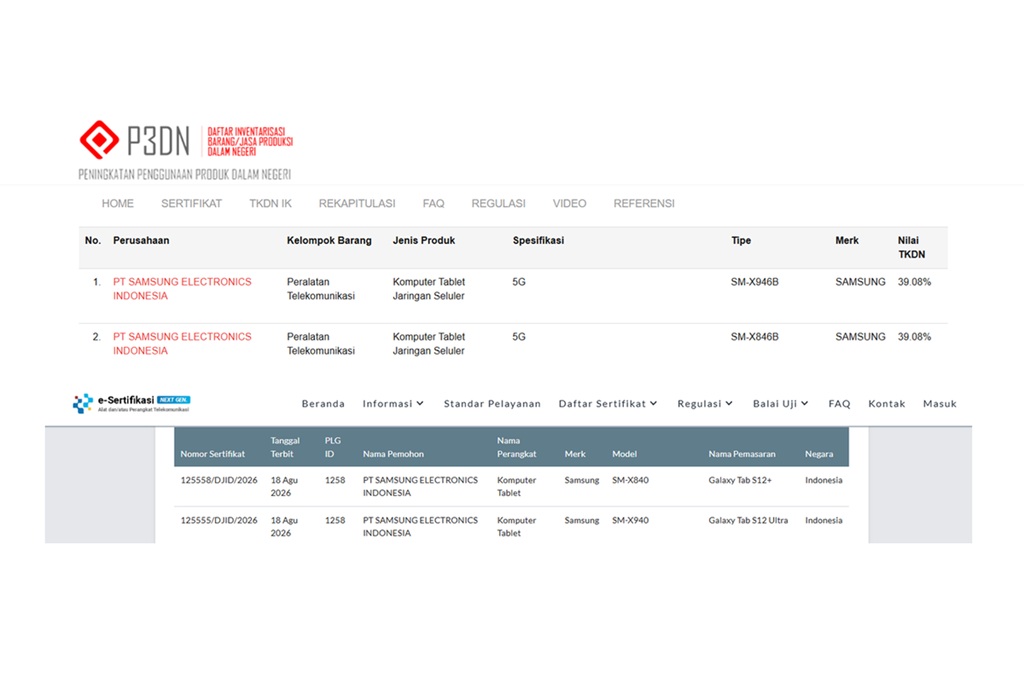Open the REGULASI menu in P3DN navigation
Screen dimensions: 1024x682
tap(498, 204)
